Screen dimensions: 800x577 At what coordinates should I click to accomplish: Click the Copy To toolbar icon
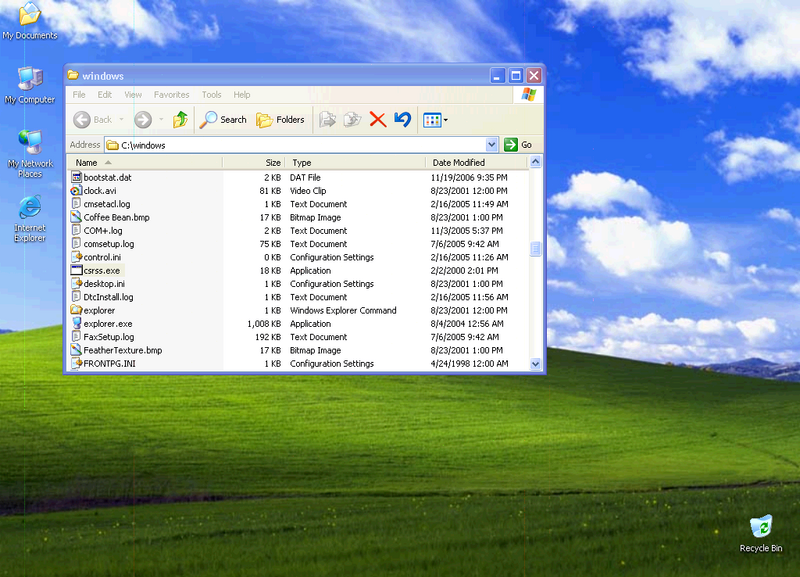pos(352,120)
